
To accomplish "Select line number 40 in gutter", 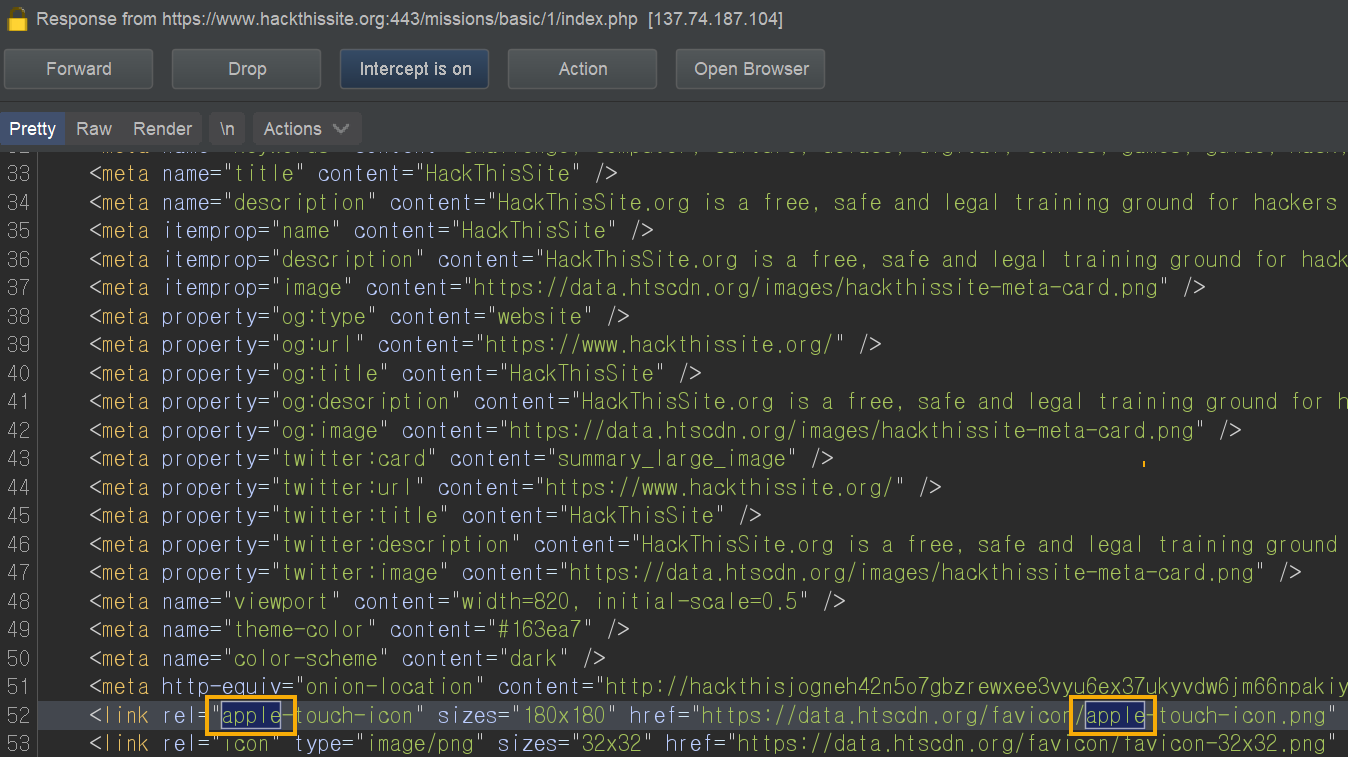I will (18, 374).
